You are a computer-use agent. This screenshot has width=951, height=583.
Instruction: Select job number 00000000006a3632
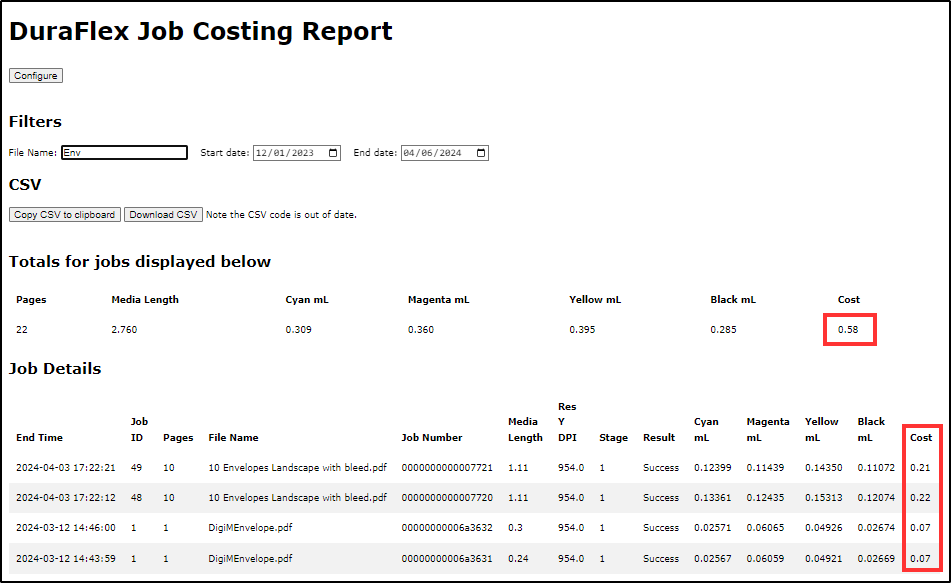447,528
